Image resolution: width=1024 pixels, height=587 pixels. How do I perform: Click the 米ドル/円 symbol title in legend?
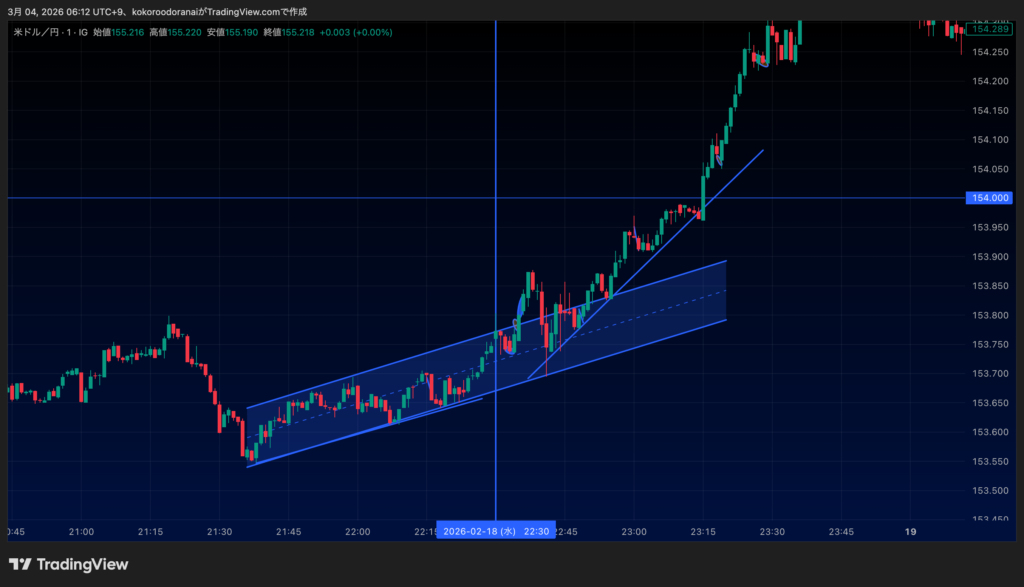[x=35, y=33]
